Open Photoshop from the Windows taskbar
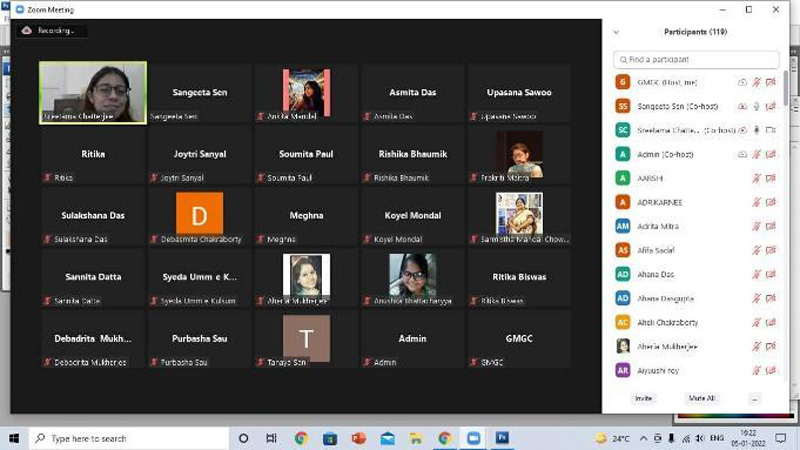The image size is (800, 450). pos(502,438)
